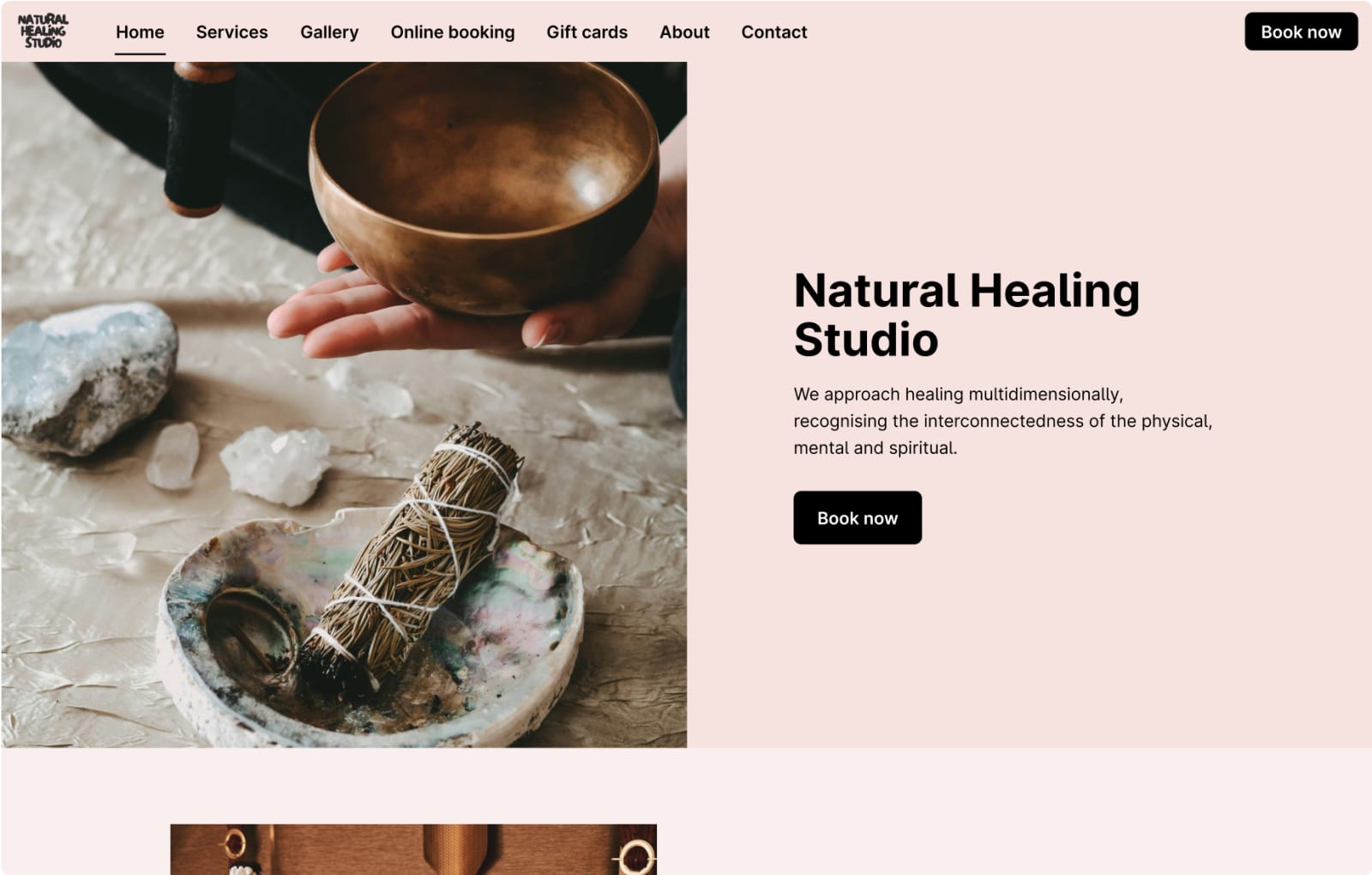Visit the Contact page

773,33
